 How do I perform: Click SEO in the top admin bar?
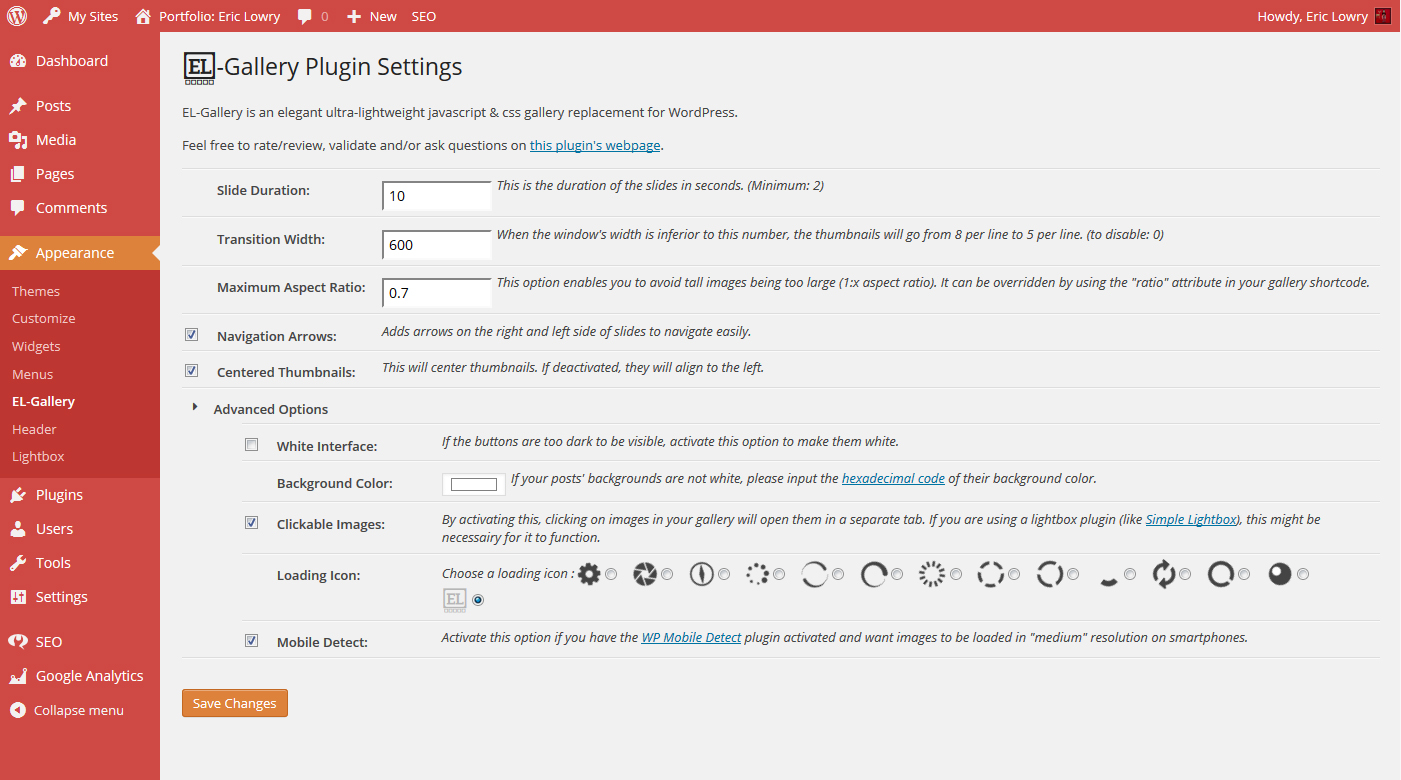(424, 16)
